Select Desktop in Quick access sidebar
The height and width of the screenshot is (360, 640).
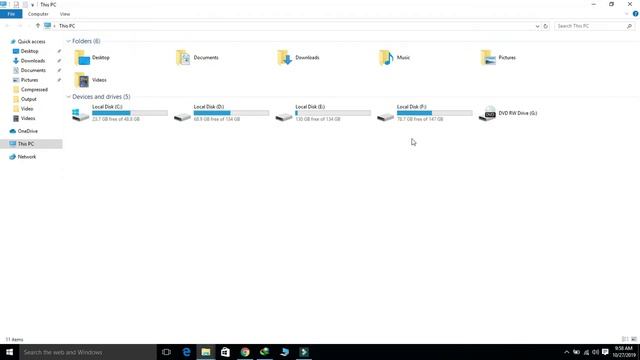pyautogui.click(x=29, y=51)
